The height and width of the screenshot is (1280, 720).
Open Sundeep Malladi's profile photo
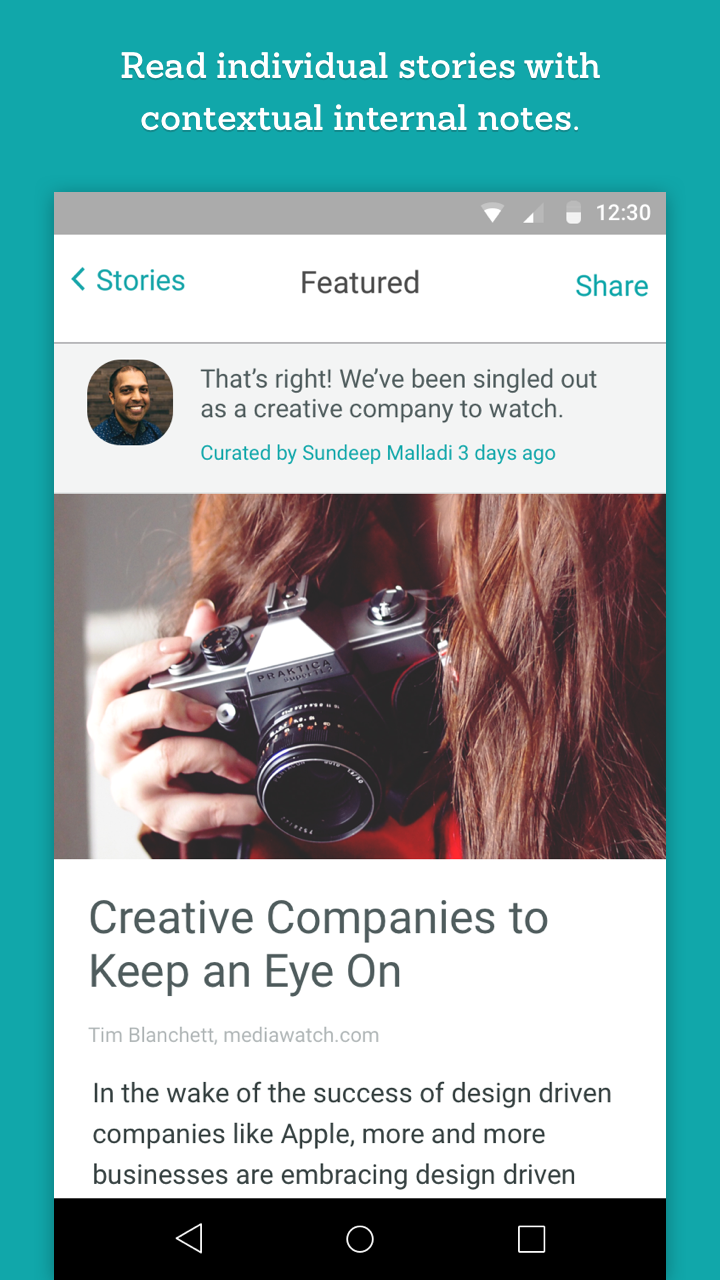(130, 402)
